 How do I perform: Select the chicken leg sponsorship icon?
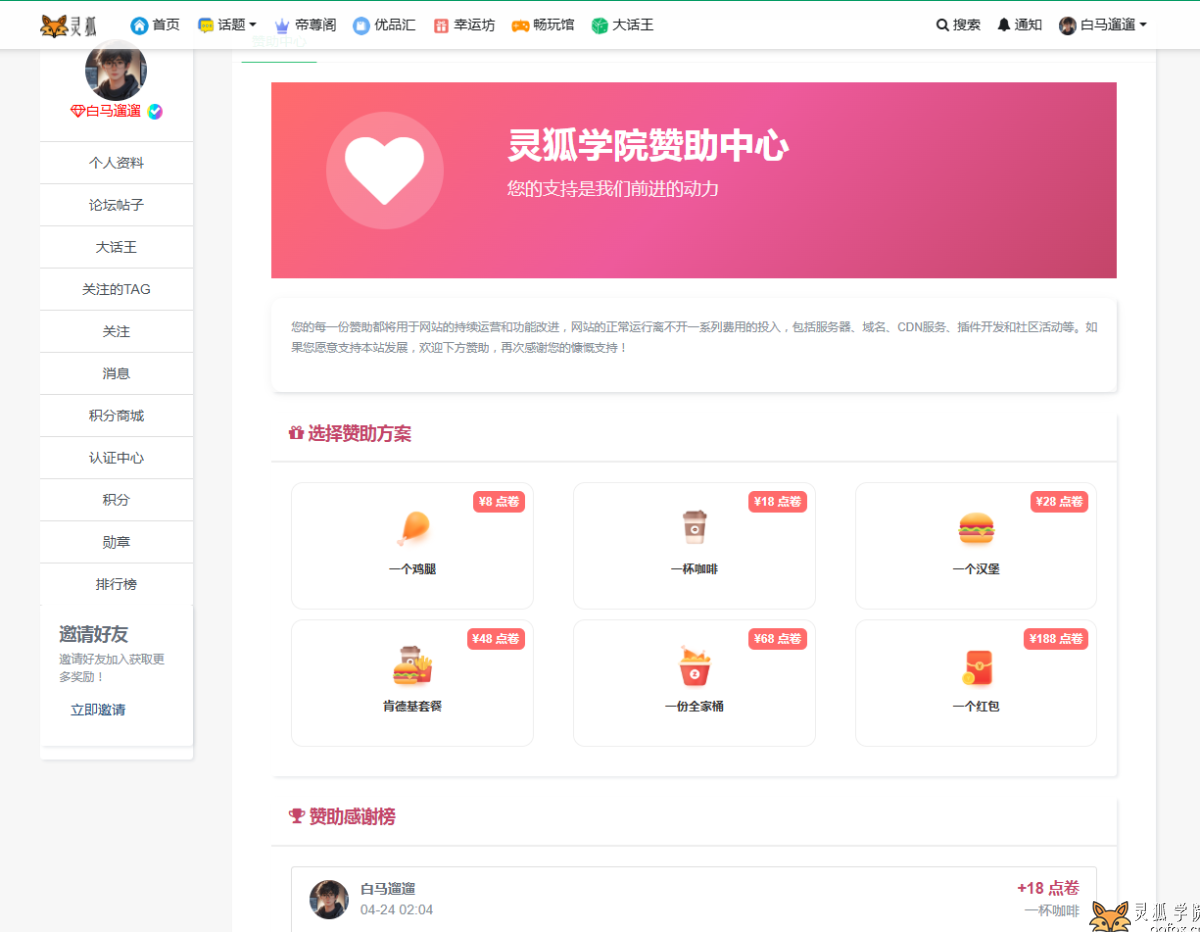[x=412, y=528]
